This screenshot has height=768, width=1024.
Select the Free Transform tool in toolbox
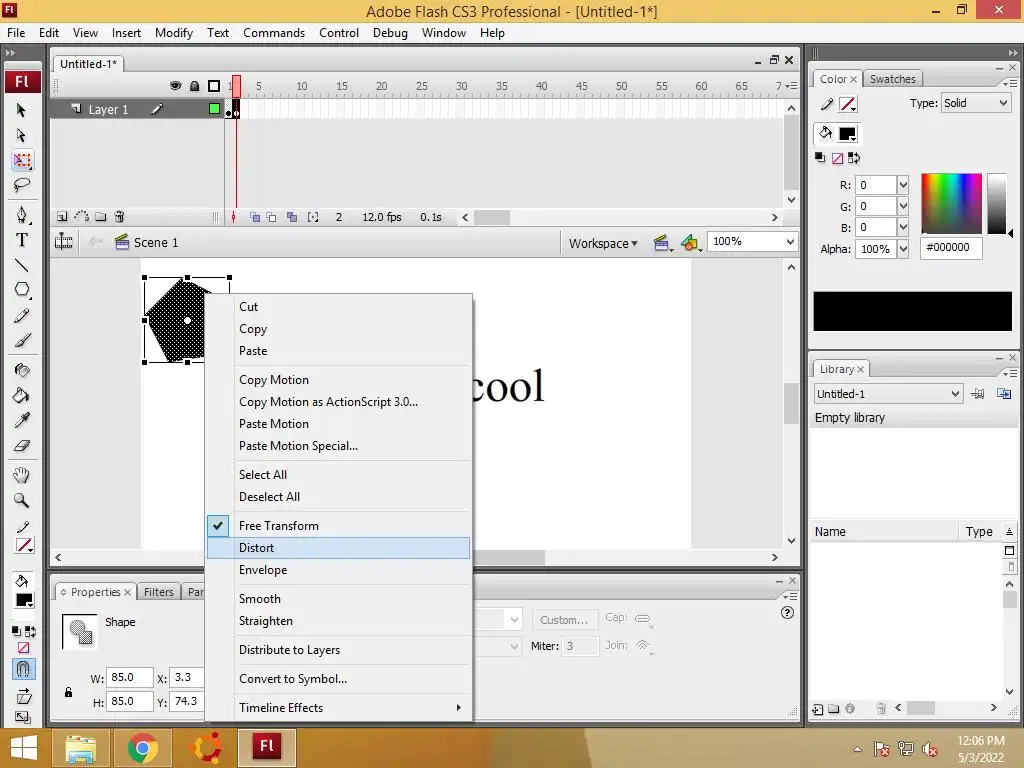(22, 161)
